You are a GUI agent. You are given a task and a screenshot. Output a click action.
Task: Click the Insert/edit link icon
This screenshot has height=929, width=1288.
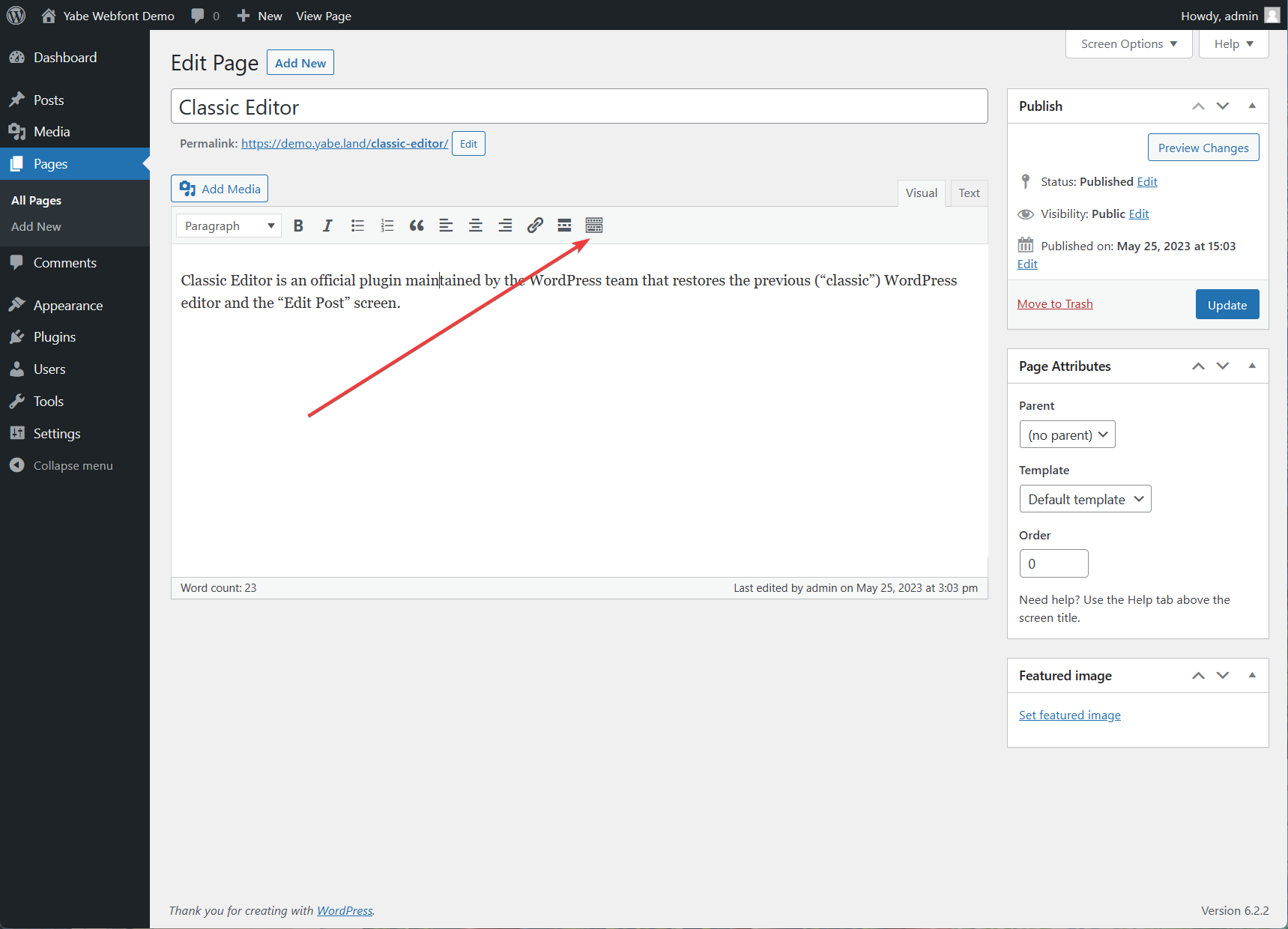tap(535, 226)
